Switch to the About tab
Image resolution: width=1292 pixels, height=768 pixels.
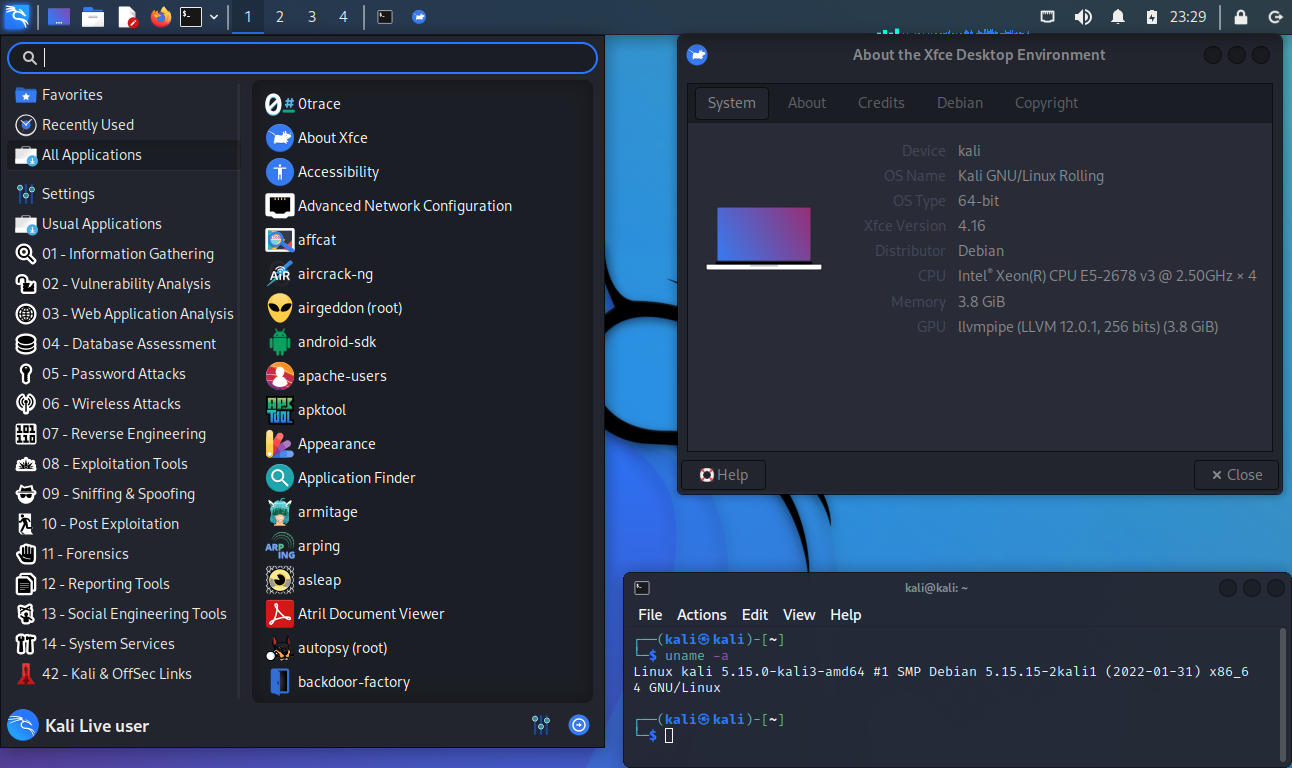coord(807,103)
